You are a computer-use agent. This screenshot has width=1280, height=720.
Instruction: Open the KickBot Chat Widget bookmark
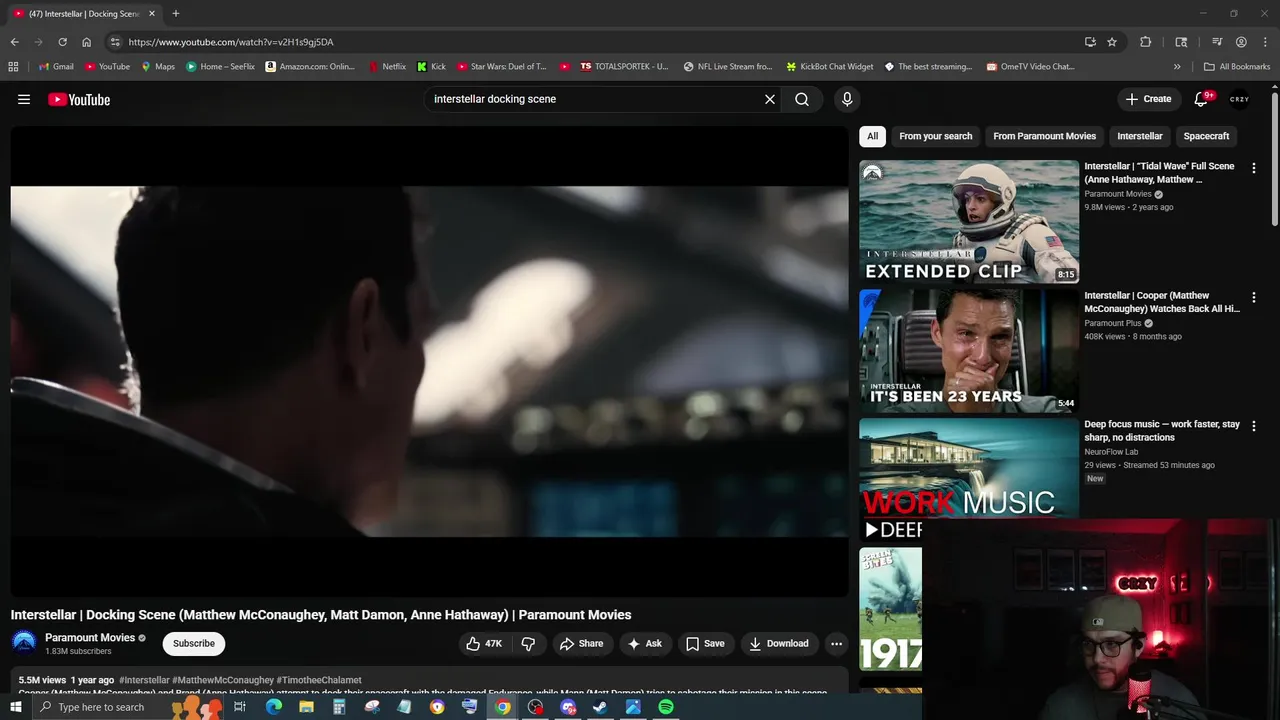[830, 66]
